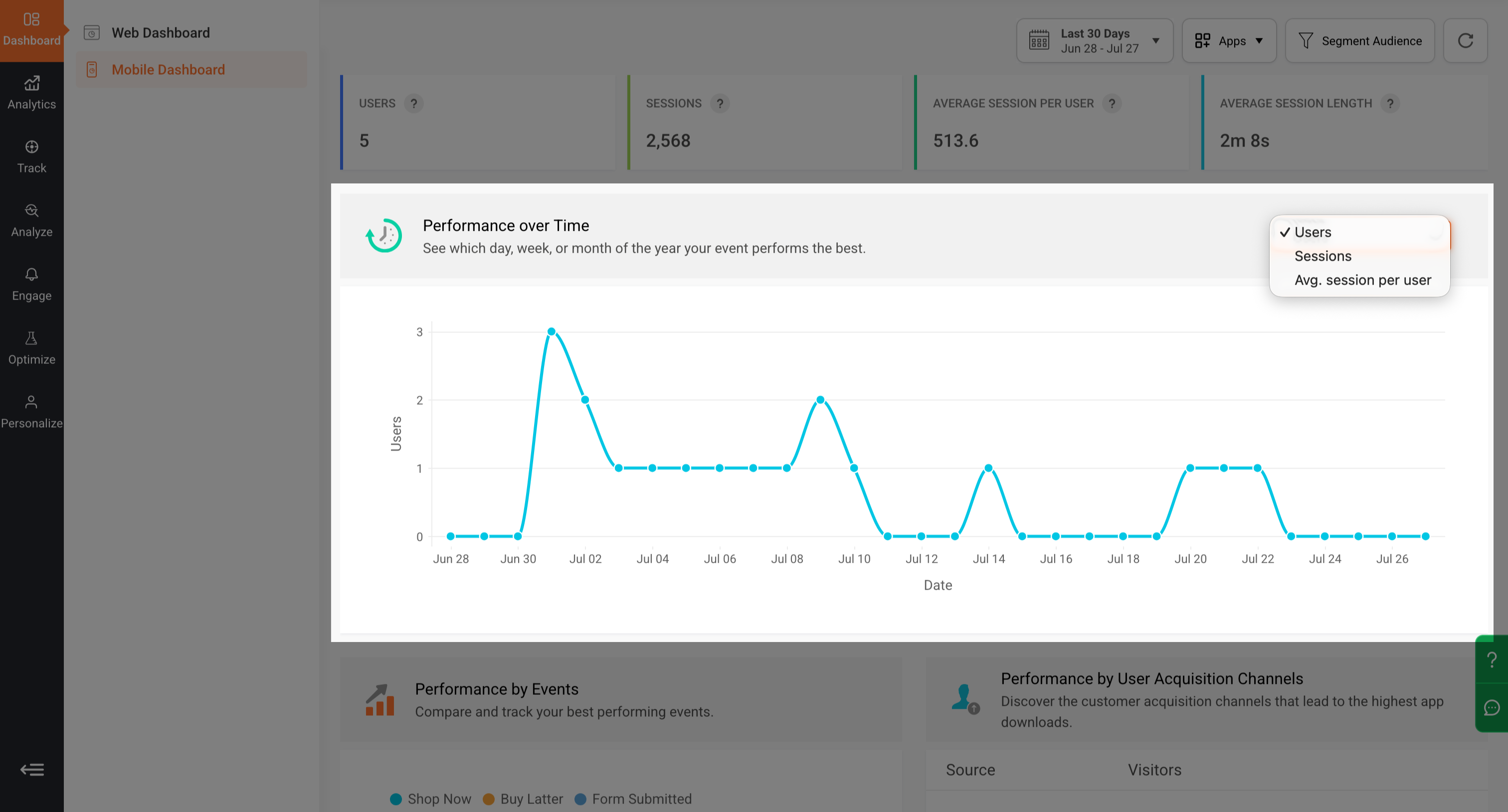The width and height of the screenshot is (1508, 812).
Task: Open the green help question-mark widget
Action: (1492, 659)
